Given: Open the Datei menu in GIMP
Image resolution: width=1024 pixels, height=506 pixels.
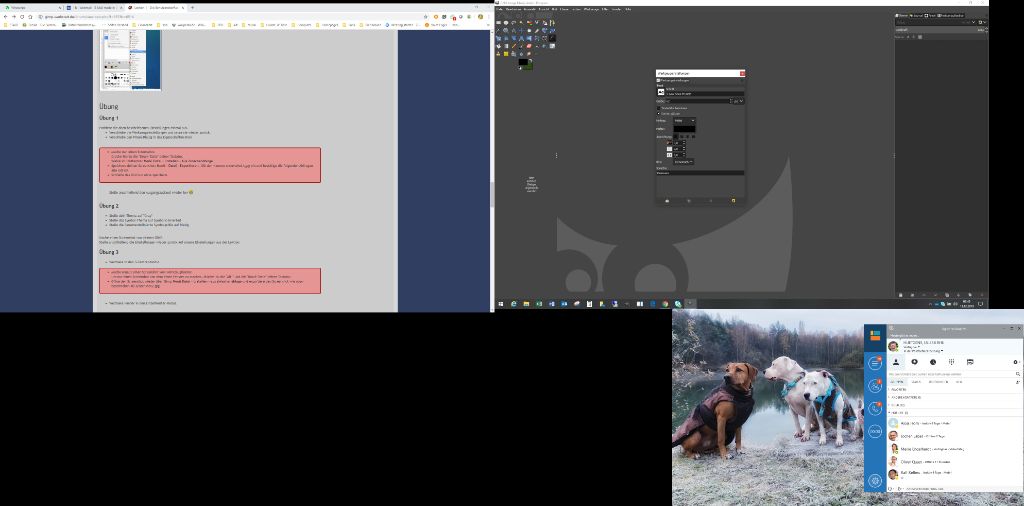Looking at the screenshot, I should tap(500, 9).
